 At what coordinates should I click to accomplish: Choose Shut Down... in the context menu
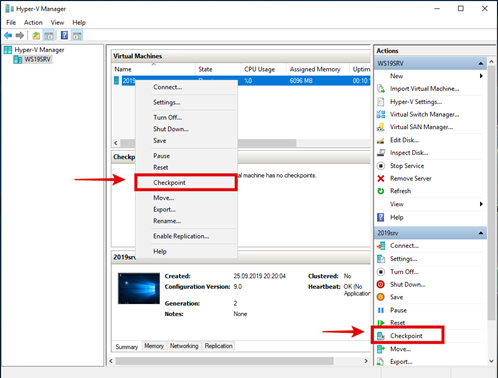(x=186, y=129)
